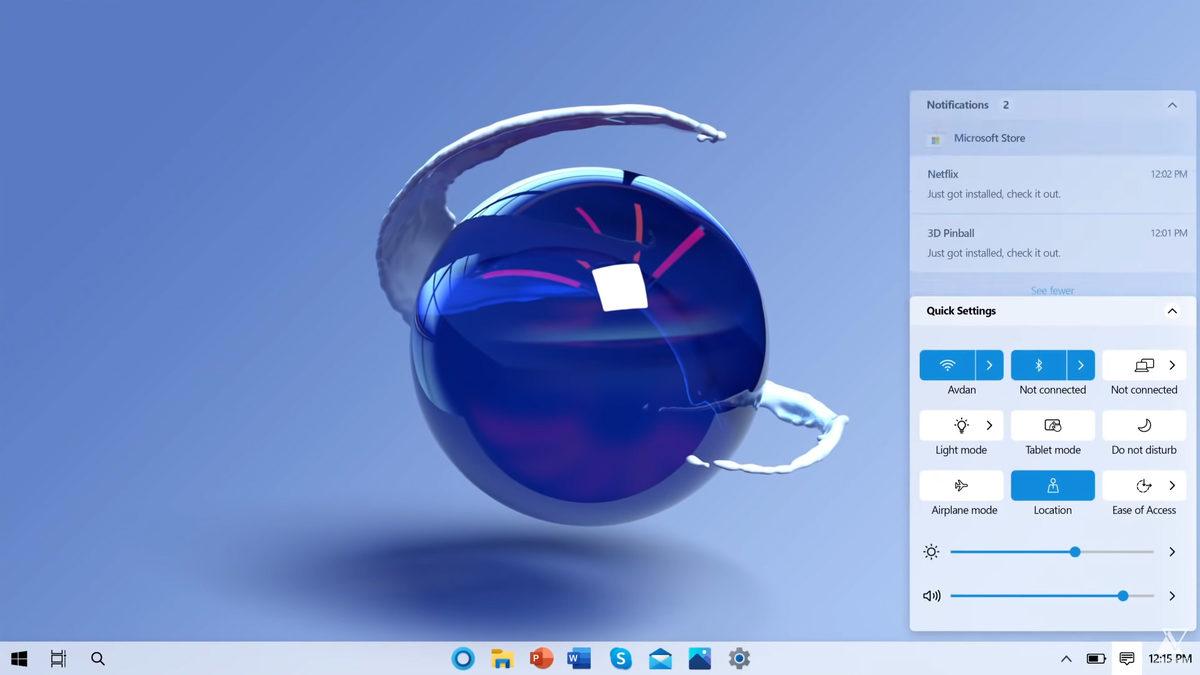Enable Do not disturb
The height and width of the screenshot is (675, 1200).
1144,425
